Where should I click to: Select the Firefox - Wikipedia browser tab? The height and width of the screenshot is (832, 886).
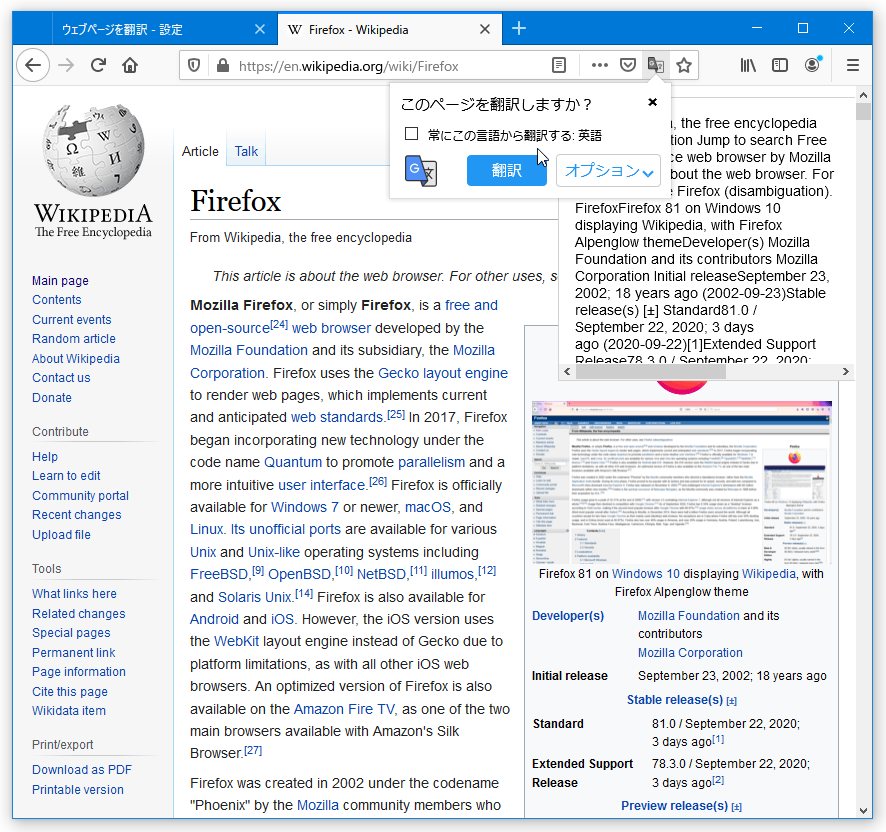(390, 29)
